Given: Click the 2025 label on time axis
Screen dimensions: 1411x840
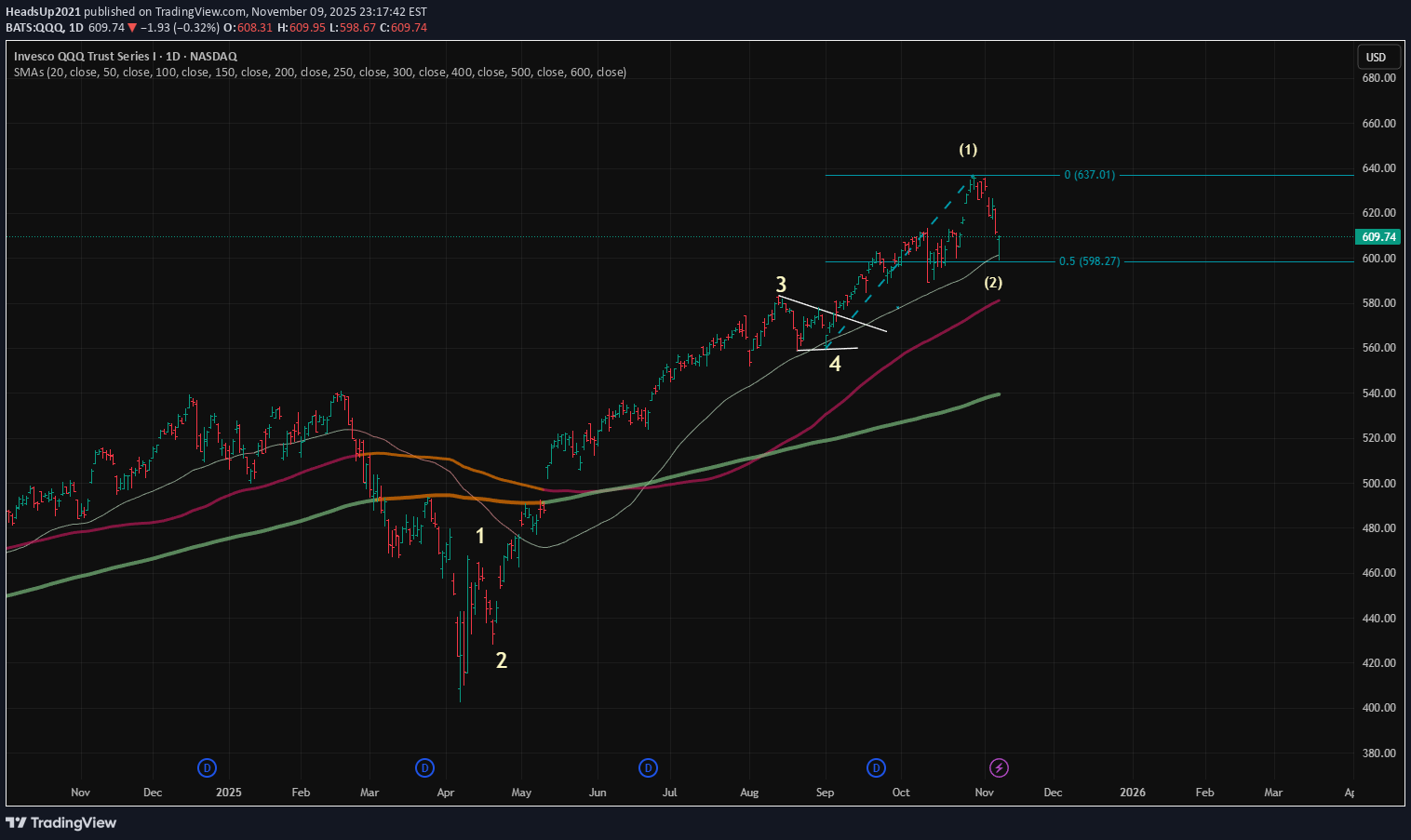Looking at the screenshot, I should tap(228, 793).
